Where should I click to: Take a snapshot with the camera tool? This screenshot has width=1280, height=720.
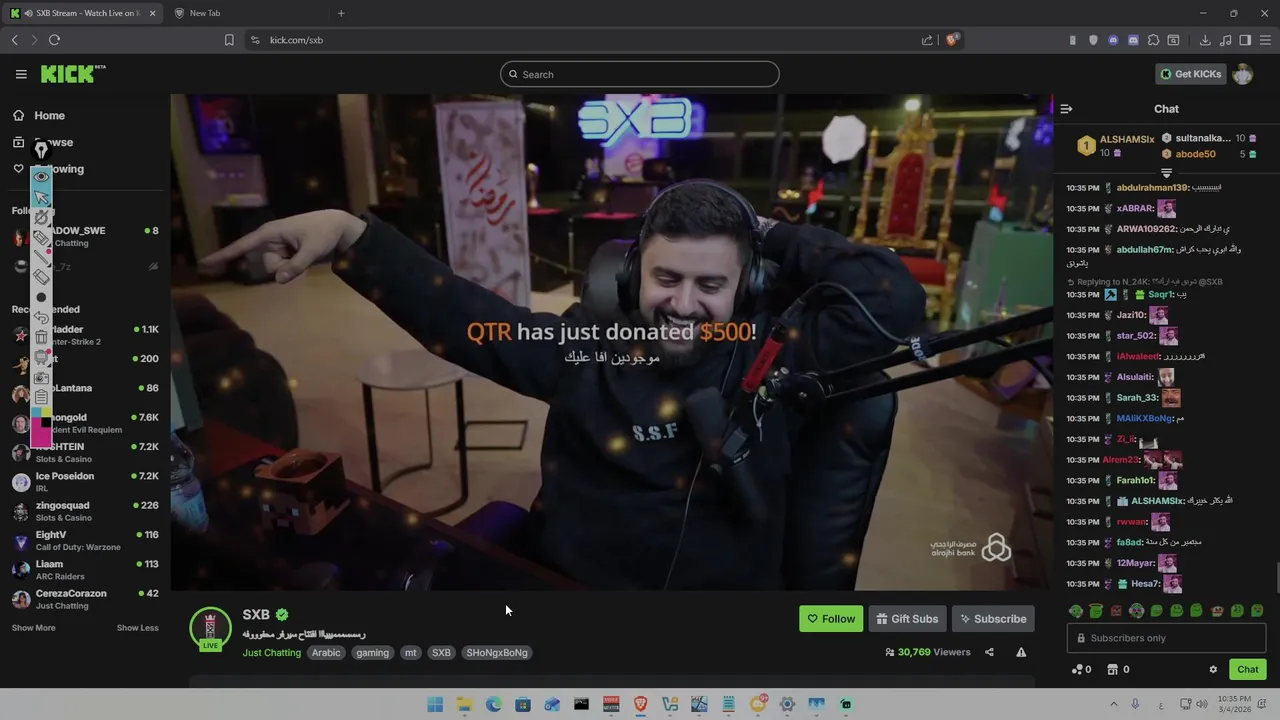[41, 378]
